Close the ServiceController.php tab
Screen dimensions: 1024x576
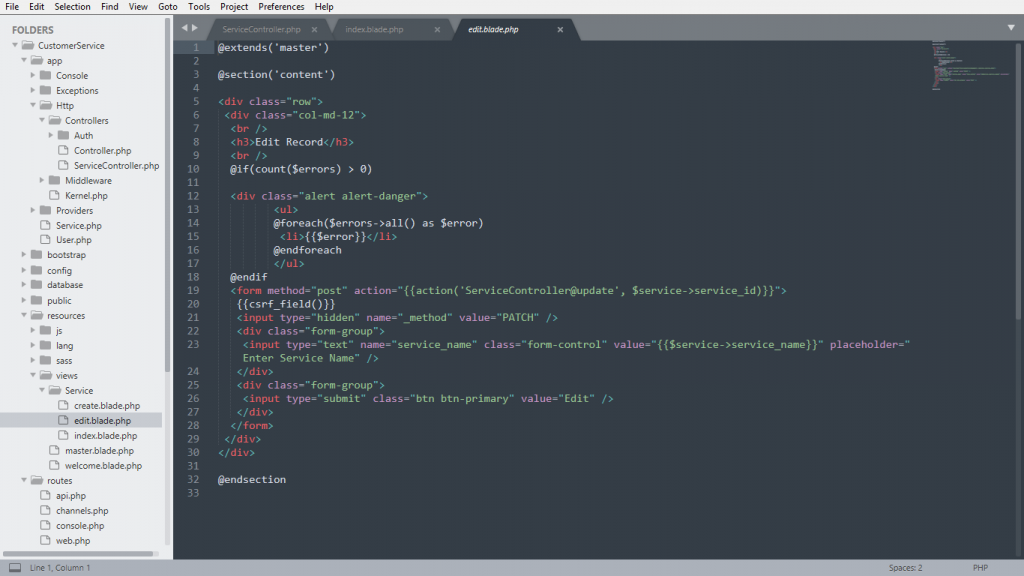coord(316,30)
